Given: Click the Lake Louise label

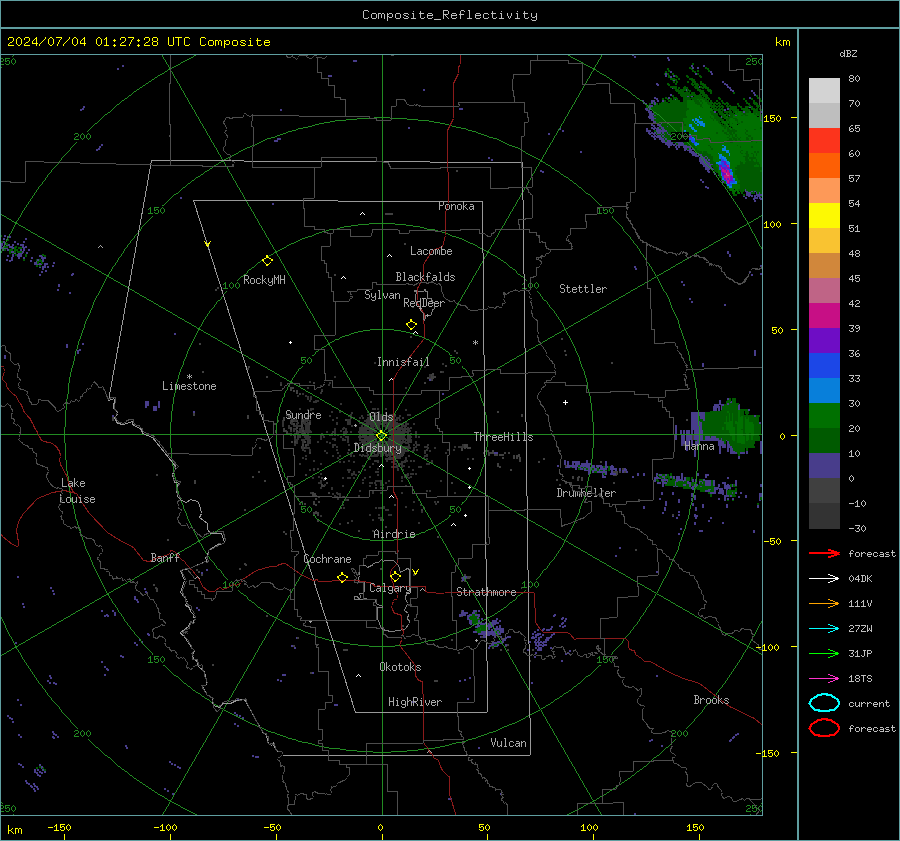Looking at the screenshot, I should [x=77, y=491].
